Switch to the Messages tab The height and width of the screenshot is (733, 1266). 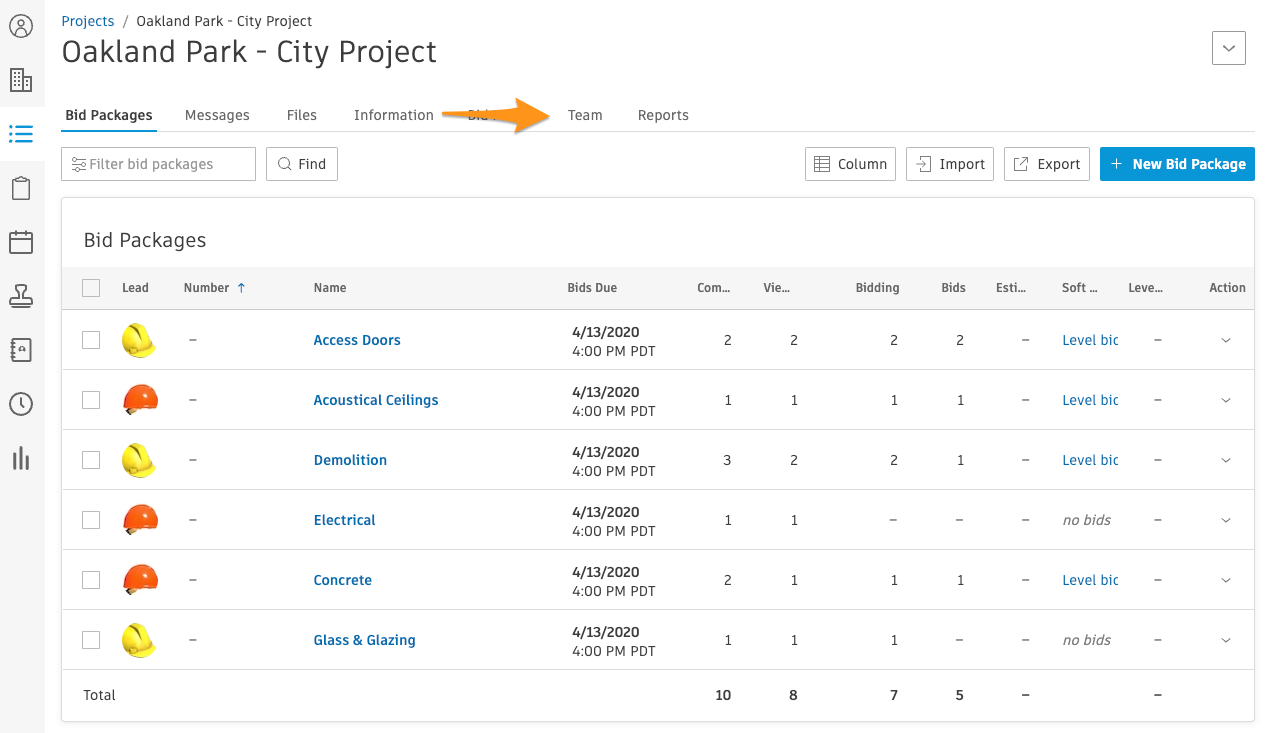(217, 115)
